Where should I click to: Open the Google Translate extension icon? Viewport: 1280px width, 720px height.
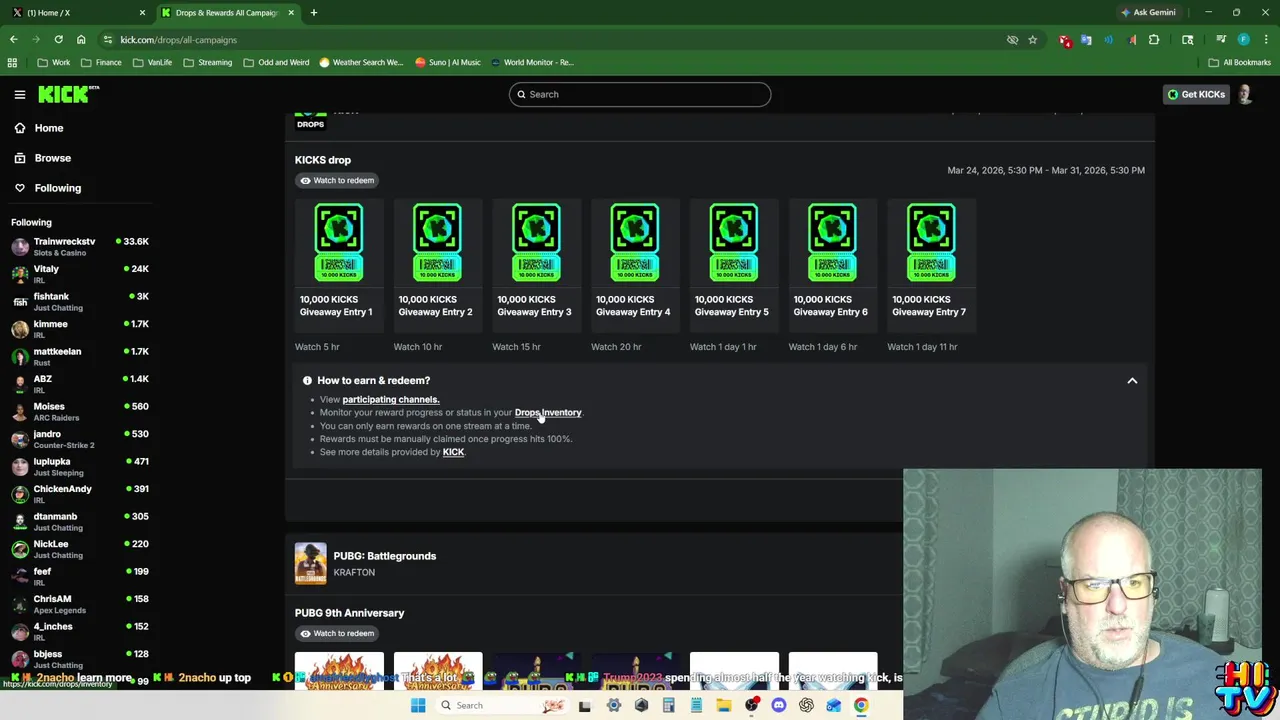[x=1086, y=40]
